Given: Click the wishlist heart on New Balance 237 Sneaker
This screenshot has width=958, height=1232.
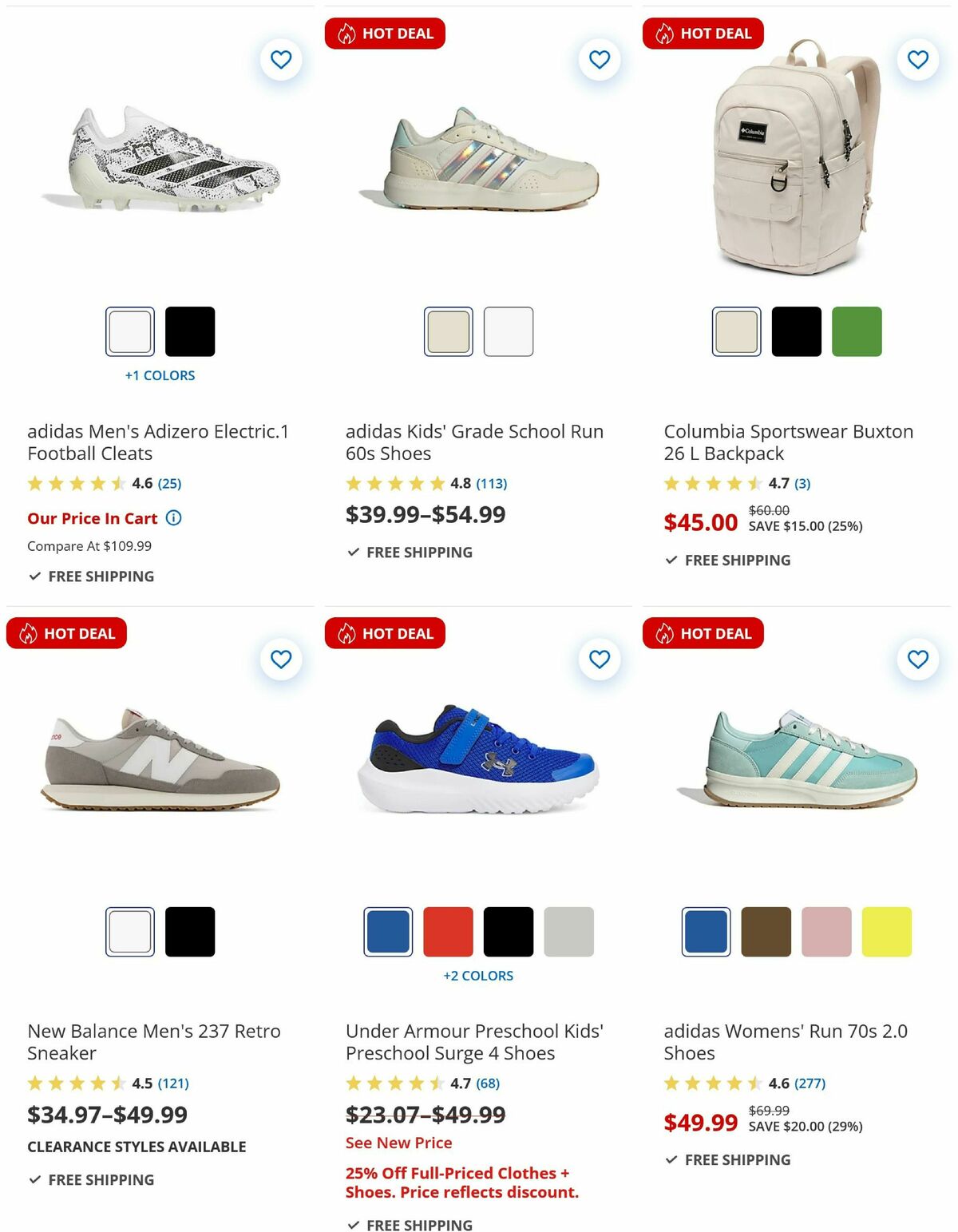Looking at the screenshot, I should [280, 659].
